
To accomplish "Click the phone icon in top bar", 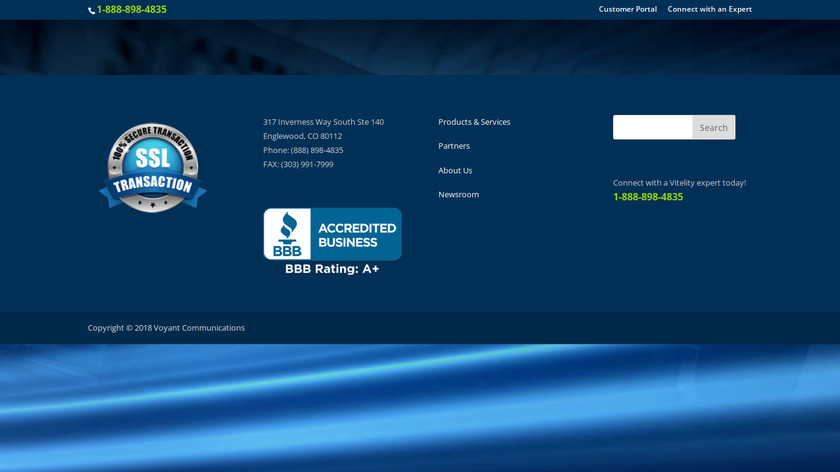I will pos(92,10).
